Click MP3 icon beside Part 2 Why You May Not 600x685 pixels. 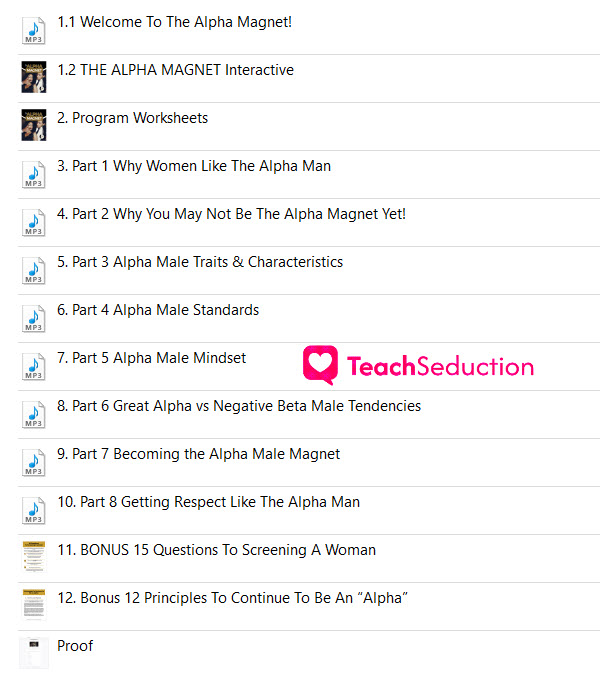click(x=34, y=223)
